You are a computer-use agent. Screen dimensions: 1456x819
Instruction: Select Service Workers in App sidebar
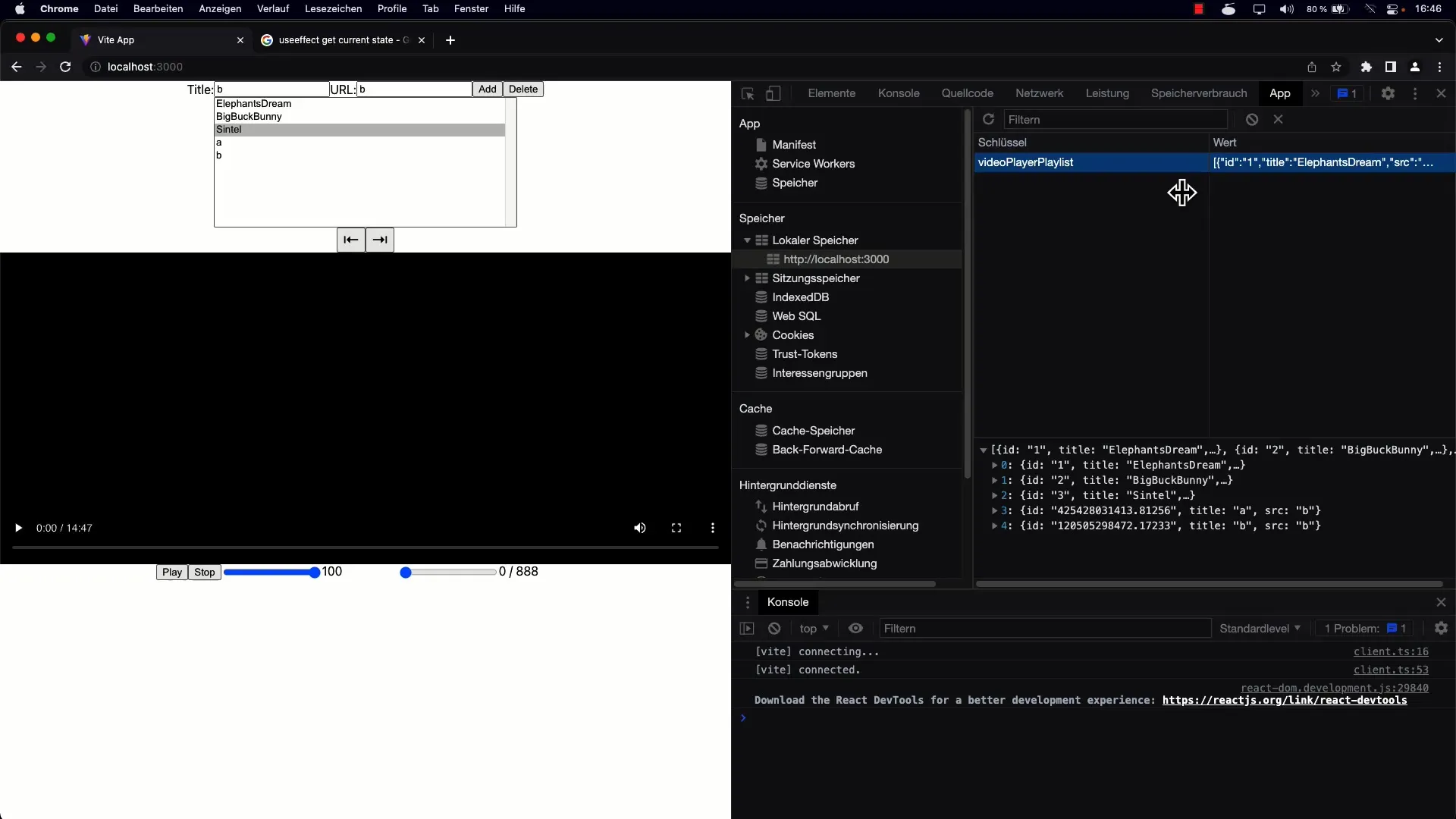(x=813, y=164)
